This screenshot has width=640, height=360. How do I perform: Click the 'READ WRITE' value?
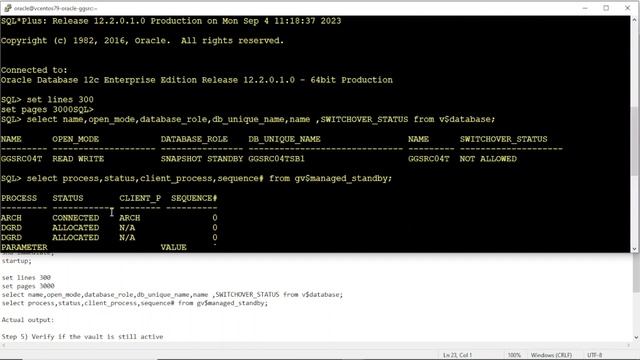click(x=78, y=159)
